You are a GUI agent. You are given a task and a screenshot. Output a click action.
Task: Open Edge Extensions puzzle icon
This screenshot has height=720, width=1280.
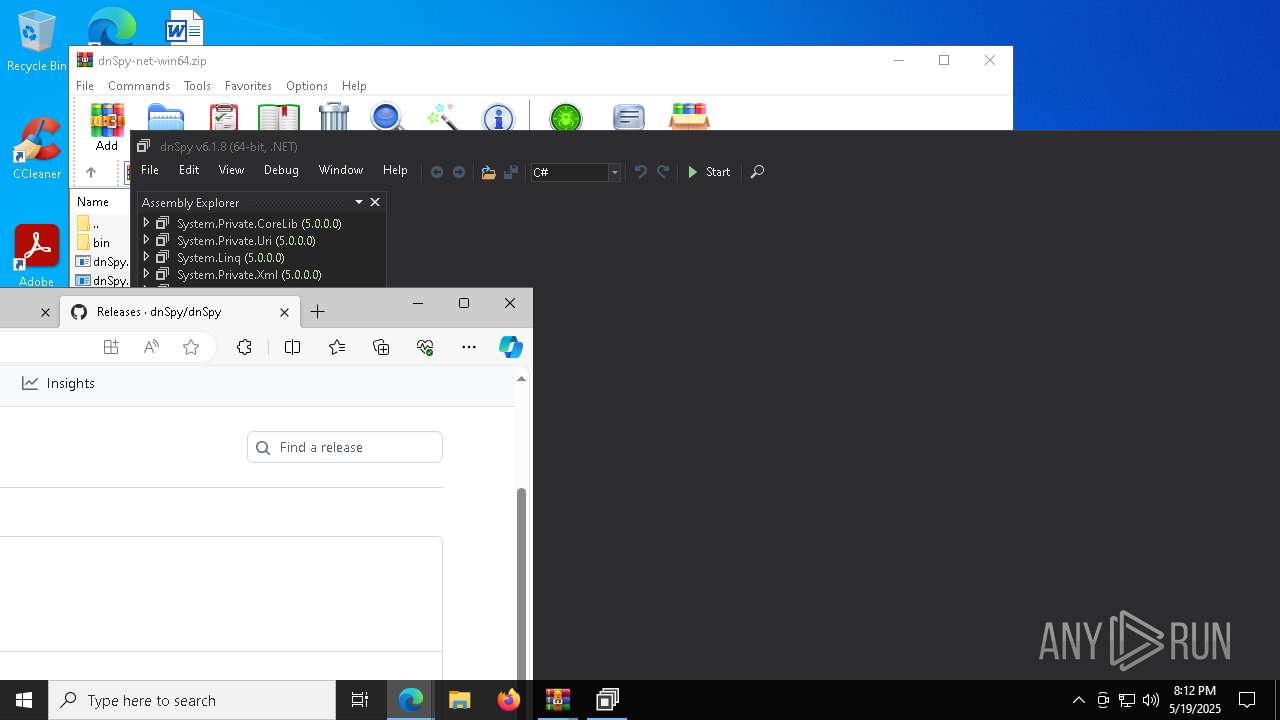tap(244, 347)
